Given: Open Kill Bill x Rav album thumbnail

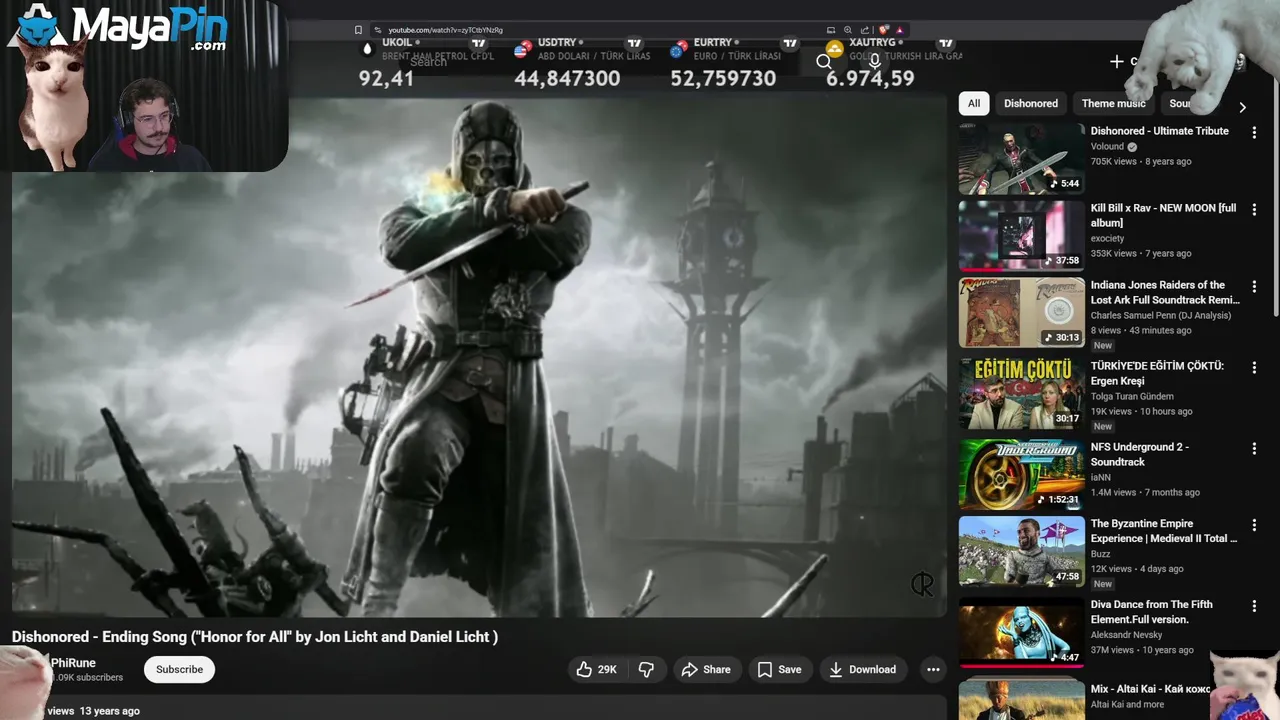Looking at the screenshot, I should (1021, 236).
